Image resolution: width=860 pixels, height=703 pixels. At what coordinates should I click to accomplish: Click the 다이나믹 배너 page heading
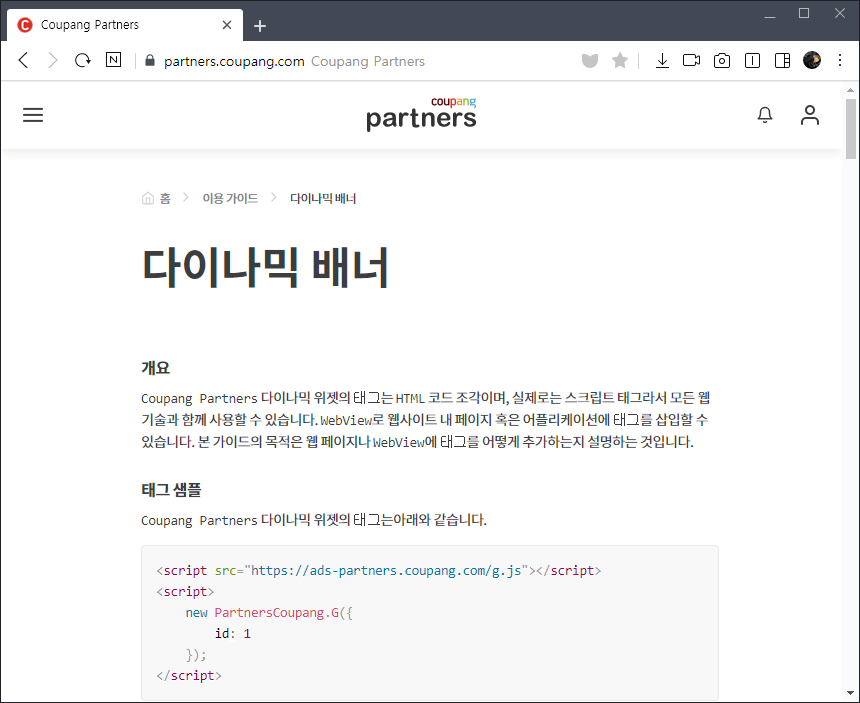click(265, 268)
